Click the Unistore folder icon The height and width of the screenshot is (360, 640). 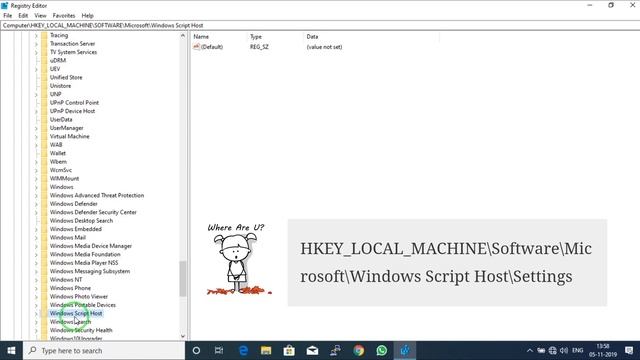44,86
